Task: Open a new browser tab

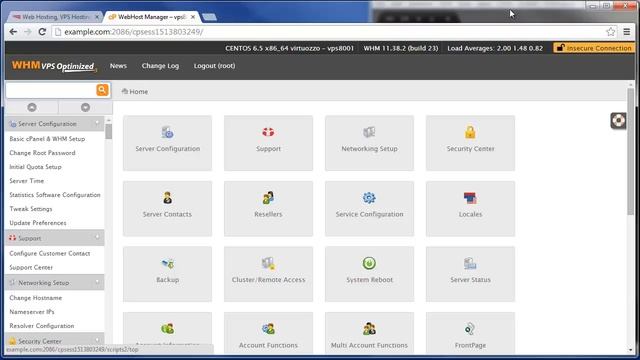Action: point(209,17)
